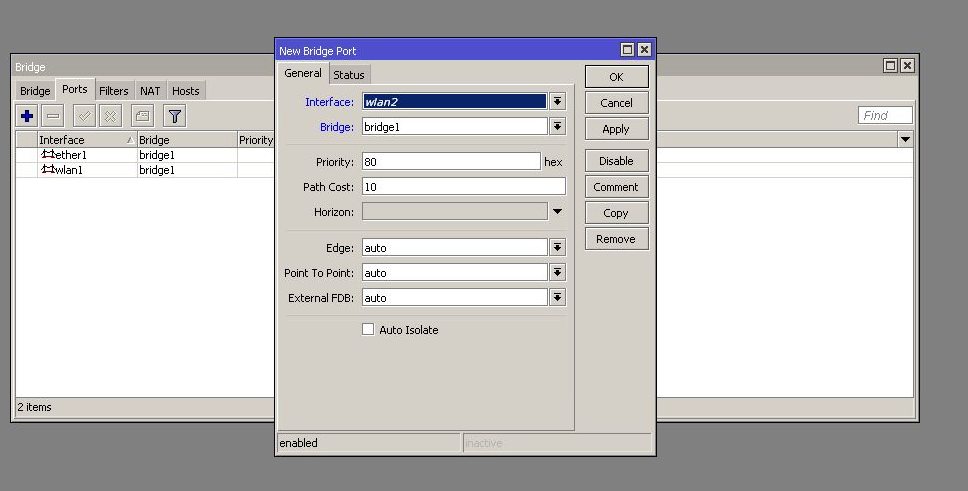Click the disable X icon in Bridge toolbar

click(x=111, y=115)
